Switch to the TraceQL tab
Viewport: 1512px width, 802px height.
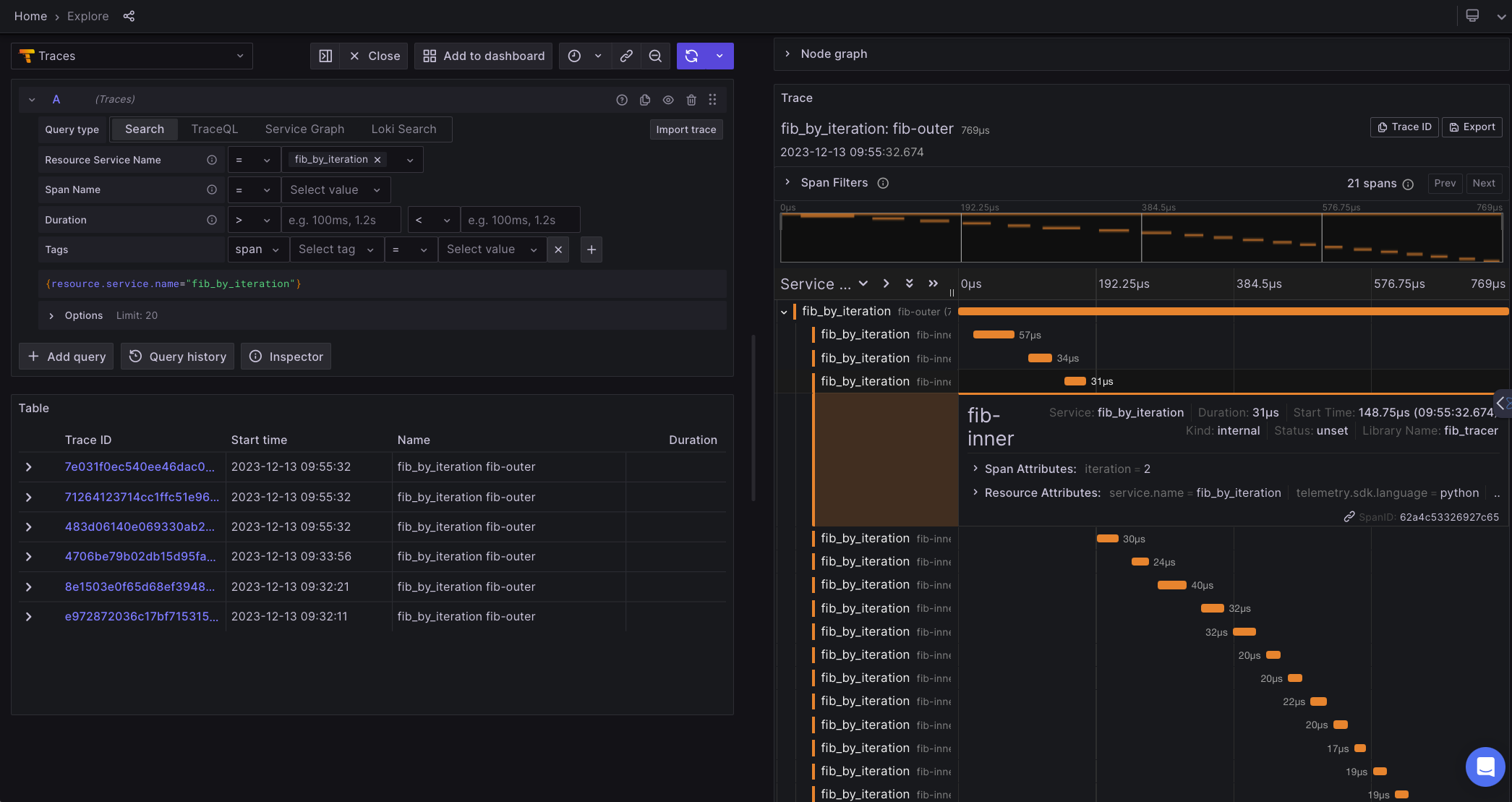point(214,129)
